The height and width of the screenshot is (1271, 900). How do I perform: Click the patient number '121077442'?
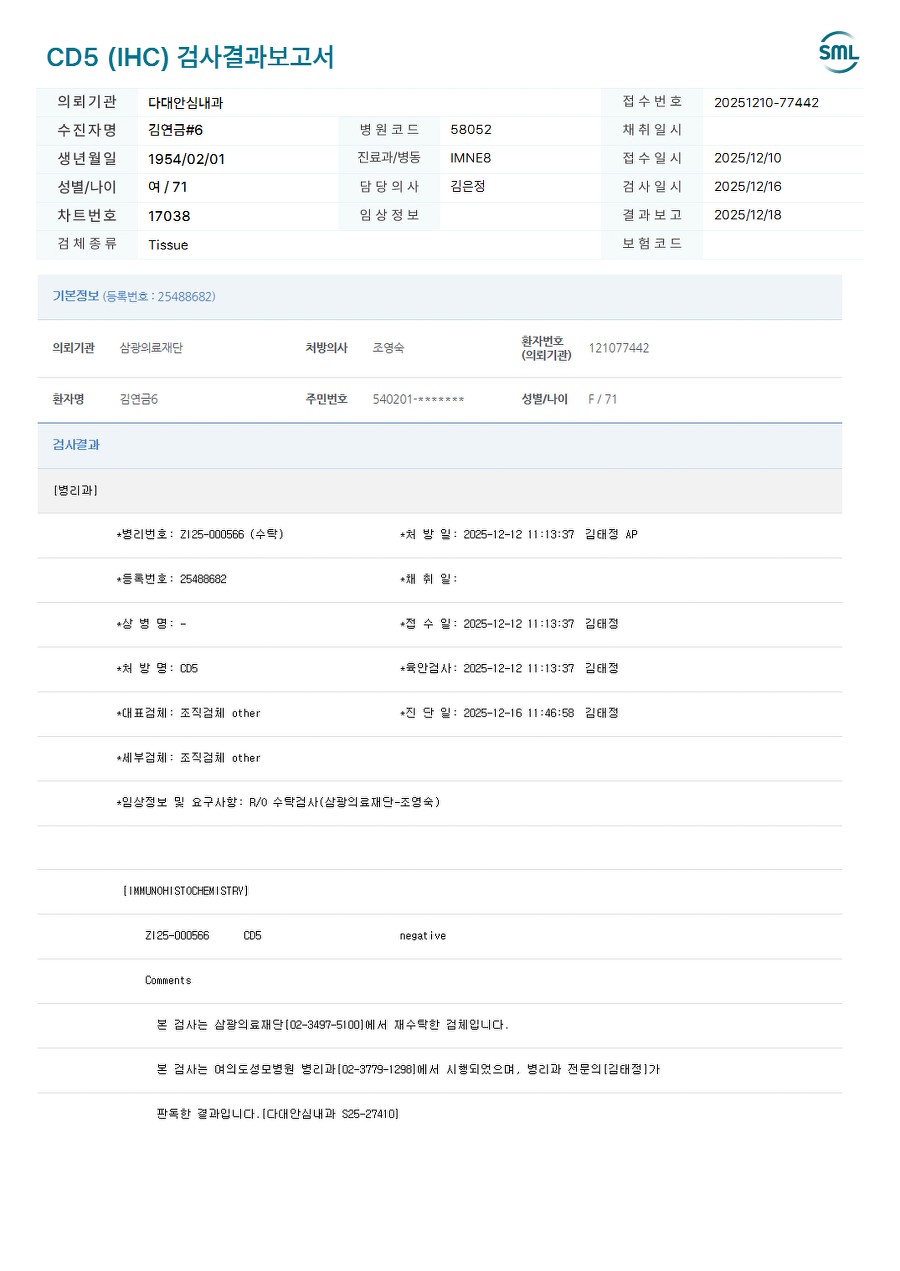618,348
